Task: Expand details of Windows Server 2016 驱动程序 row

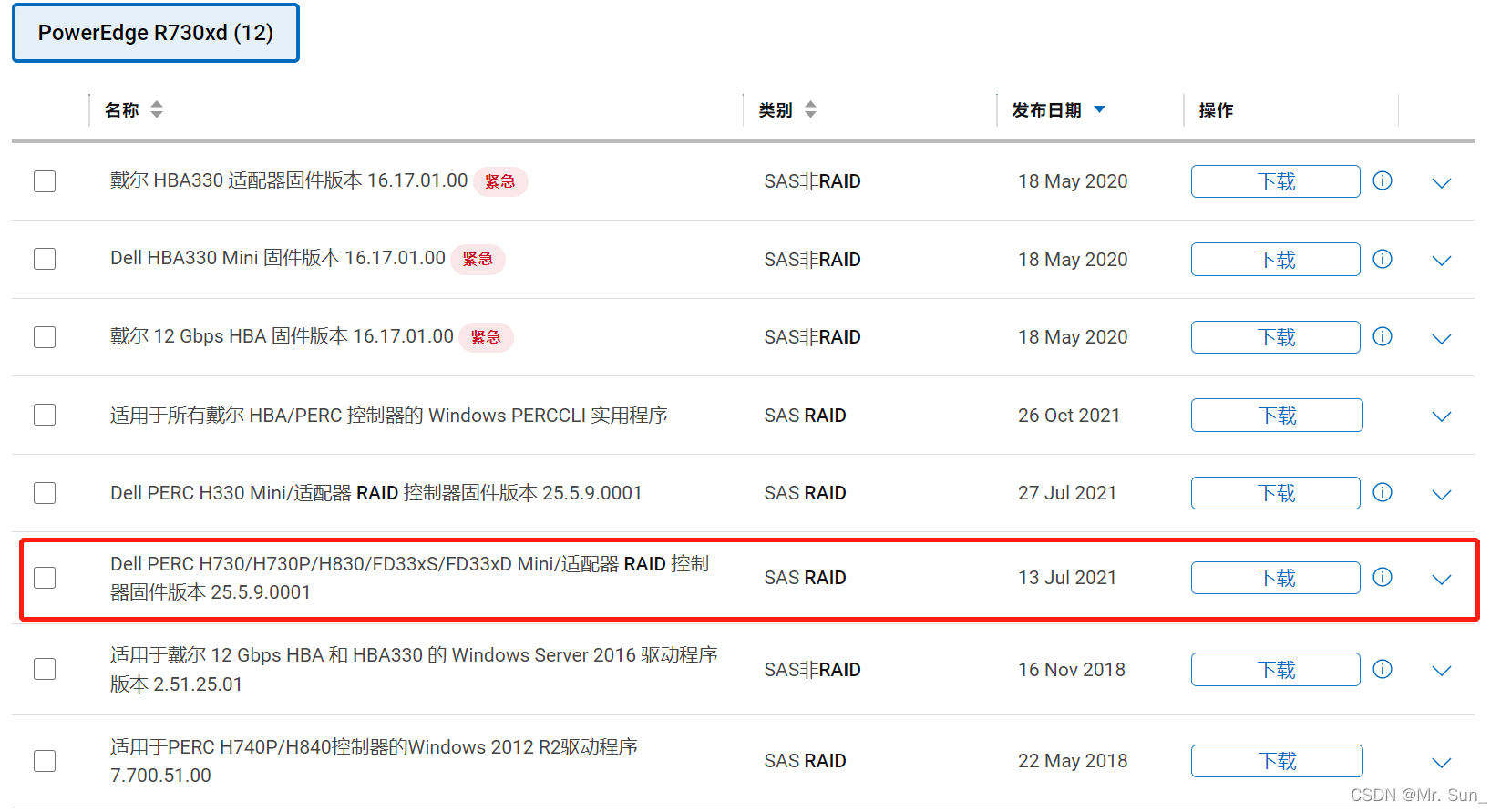Action: click(1441, 671)
